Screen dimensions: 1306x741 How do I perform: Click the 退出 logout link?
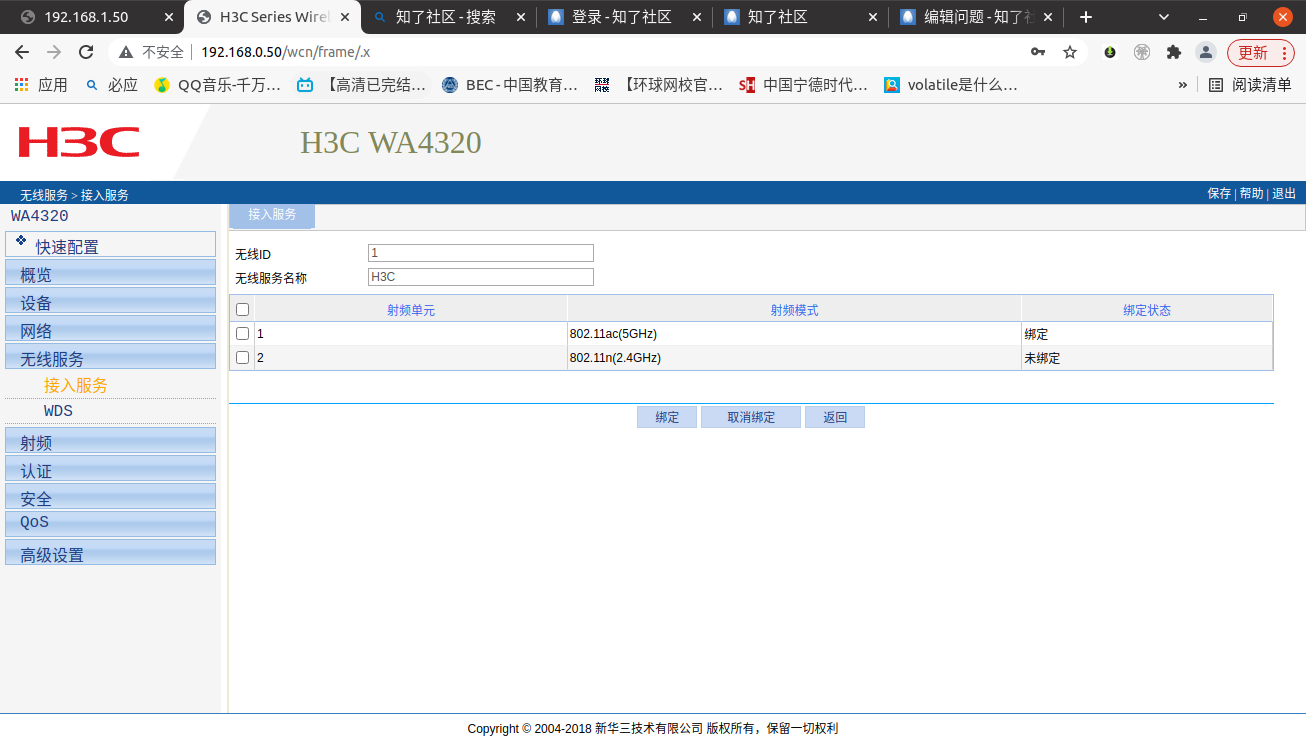pyautogui.click(x=1284, y=194)
